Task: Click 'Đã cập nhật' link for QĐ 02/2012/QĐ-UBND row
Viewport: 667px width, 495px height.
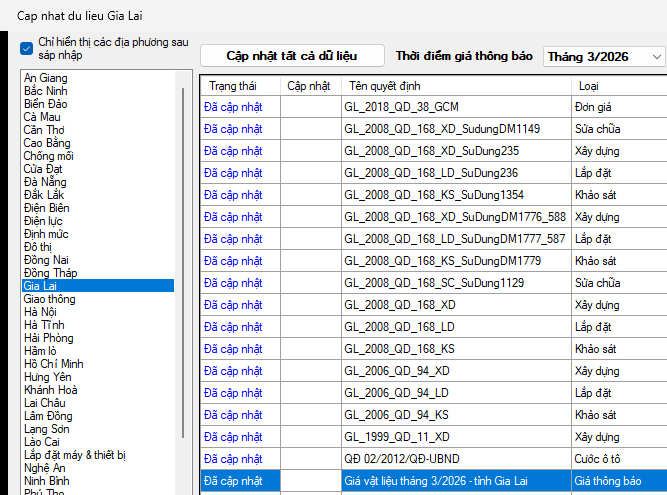Action: [232, 459]
